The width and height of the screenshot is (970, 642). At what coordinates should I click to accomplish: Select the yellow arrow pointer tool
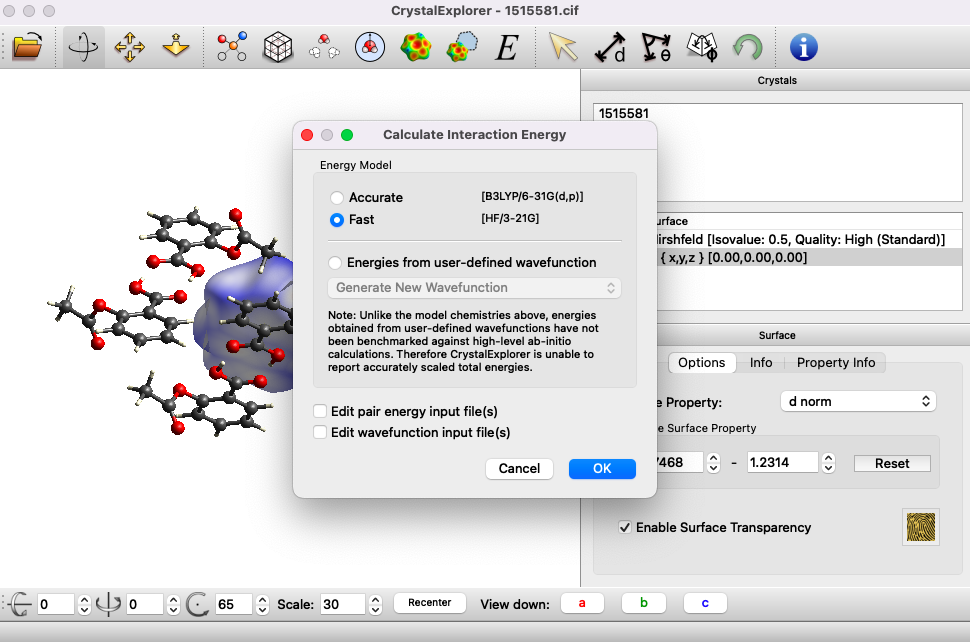click(x=563, y=47)
